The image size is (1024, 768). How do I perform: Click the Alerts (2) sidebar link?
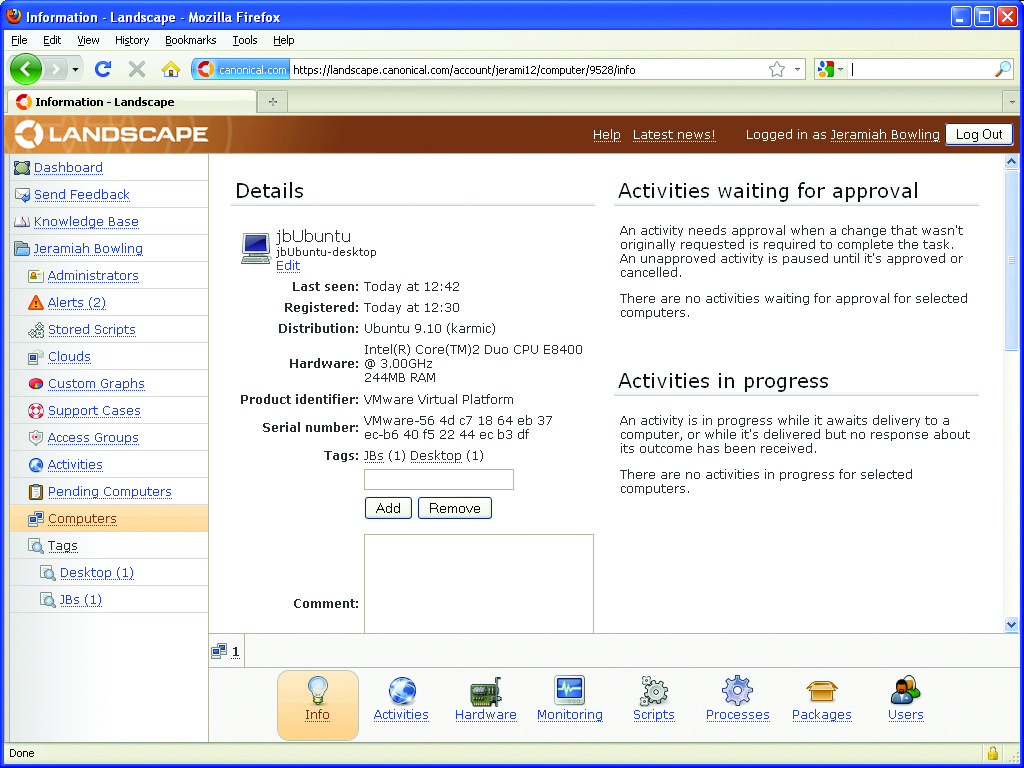point(76,303)
